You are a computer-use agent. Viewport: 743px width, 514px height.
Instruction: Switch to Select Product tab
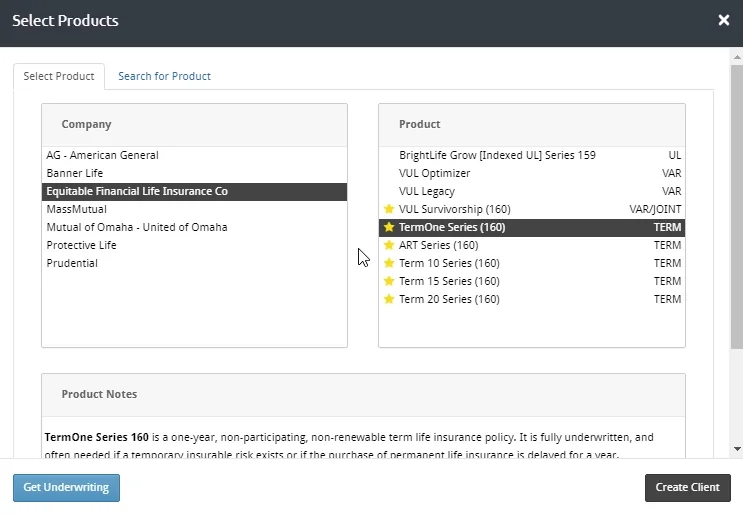point(59,76)
